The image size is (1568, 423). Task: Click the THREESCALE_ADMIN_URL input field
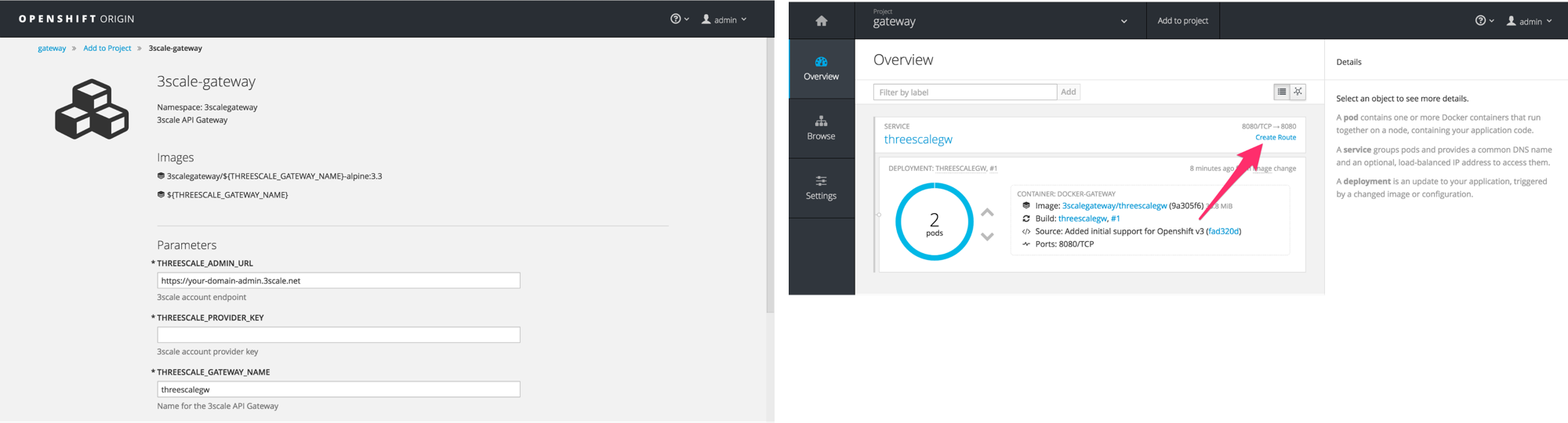tap(339, 280)
